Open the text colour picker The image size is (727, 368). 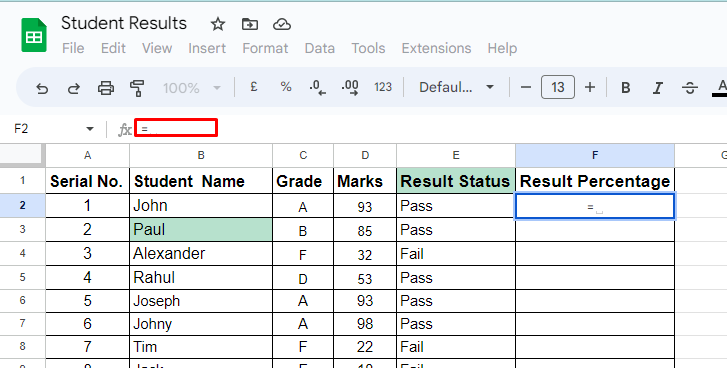point(721,88)
